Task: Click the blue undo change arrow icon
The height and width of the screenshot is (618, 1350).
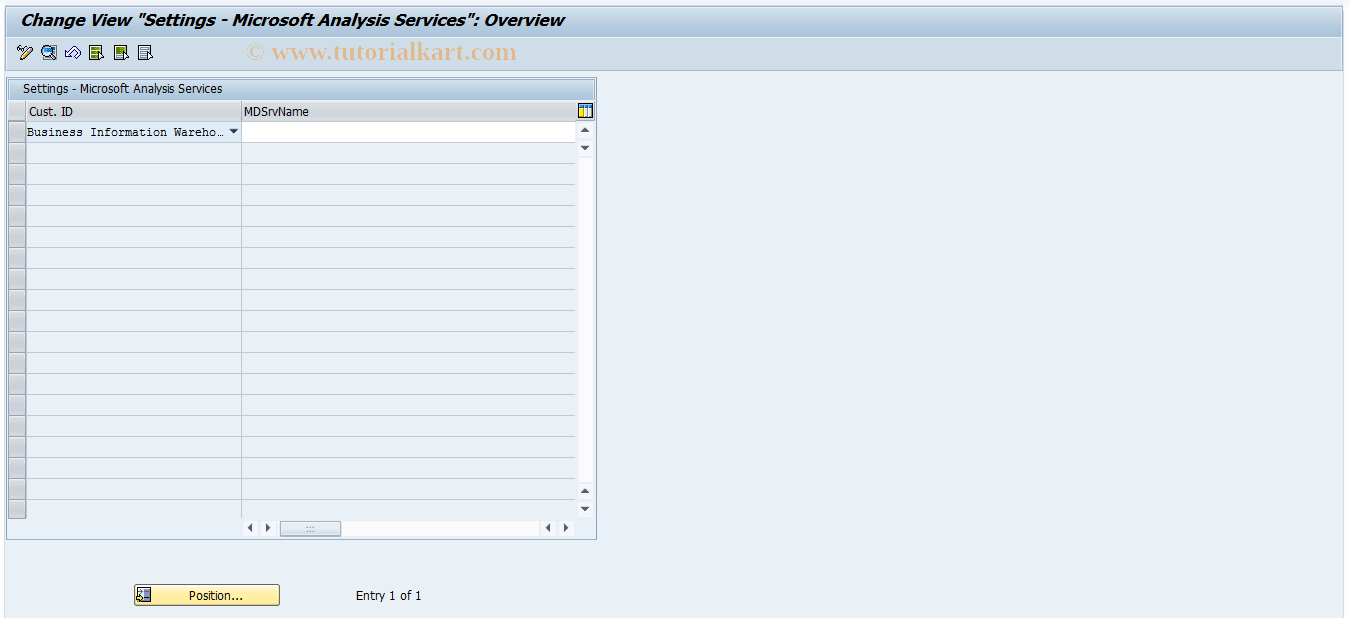Action: click(x=73, y=53)
